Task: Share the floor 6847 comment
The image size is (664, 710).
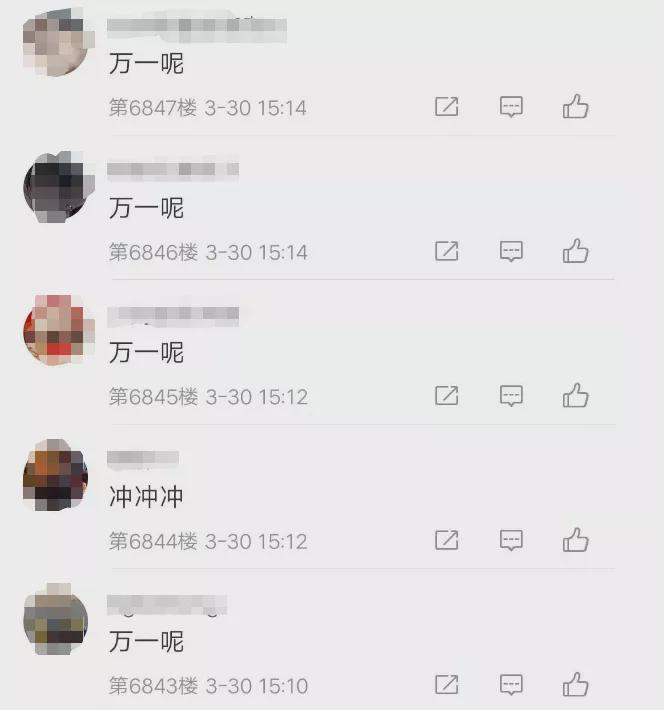Action: [x=447, y=107]
